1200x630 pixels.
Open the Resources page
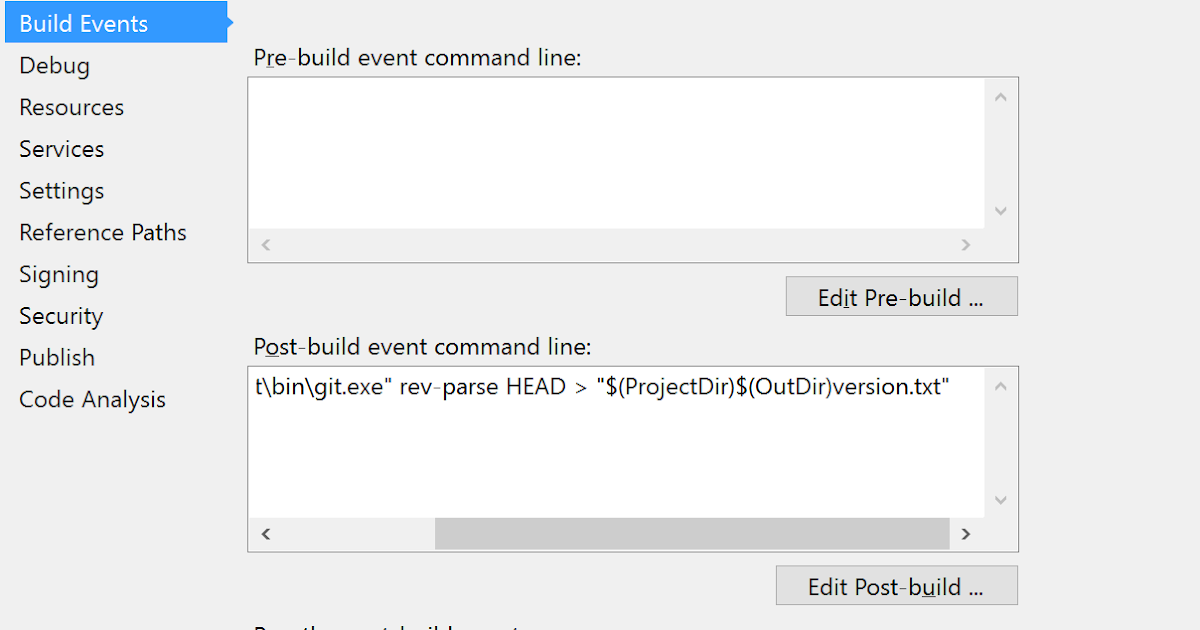tap(71, 107)
